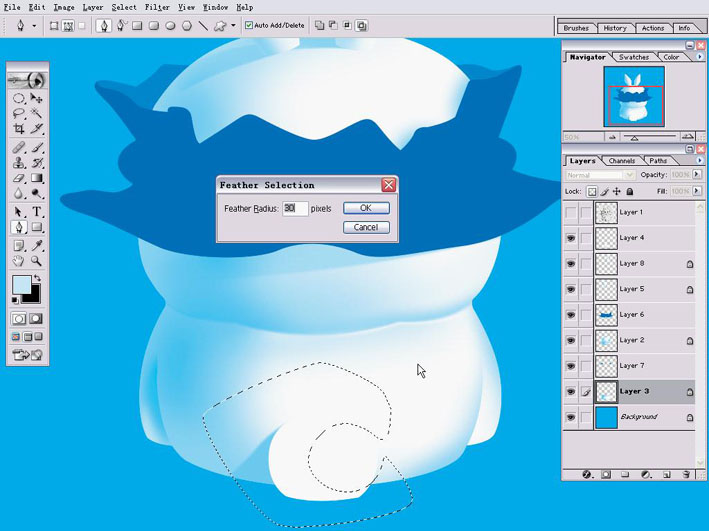This screenshot has height=531, width=709.
Task: Open the Fill slider arrow
Action: click(697, 191)
